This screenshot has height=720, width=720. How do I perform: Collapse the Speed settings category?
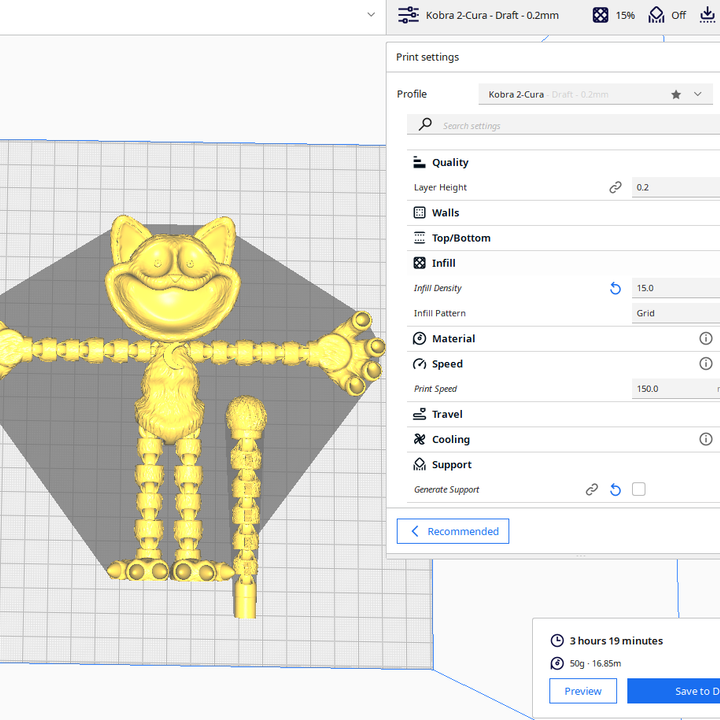563,364
